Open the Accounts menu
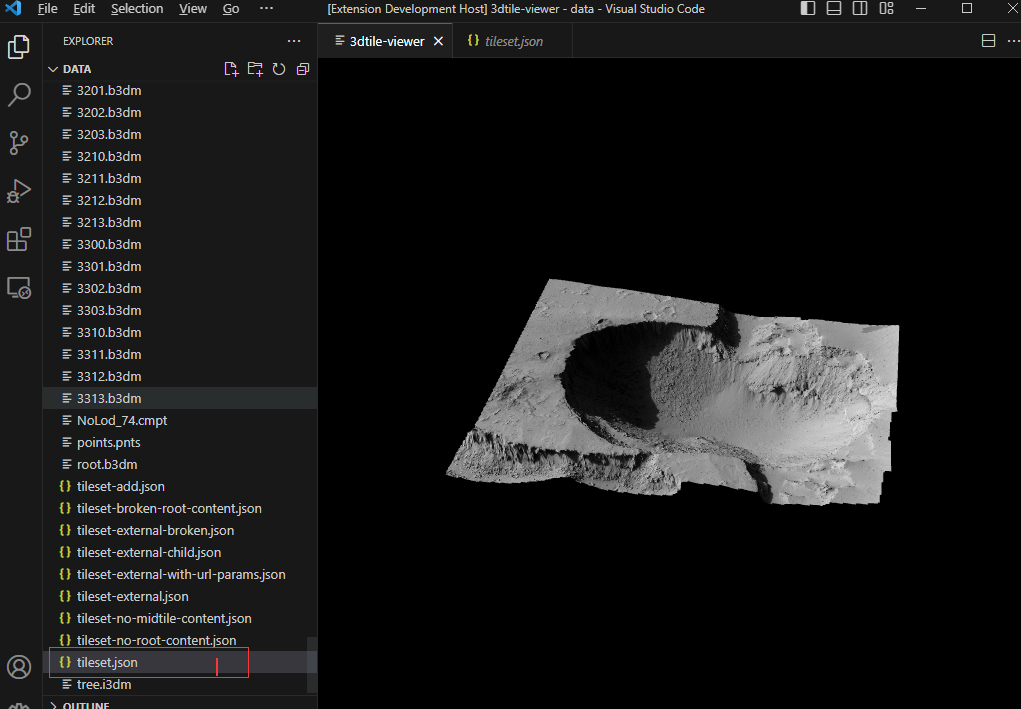Screen dimensions: 1021x709 [18, 667]
